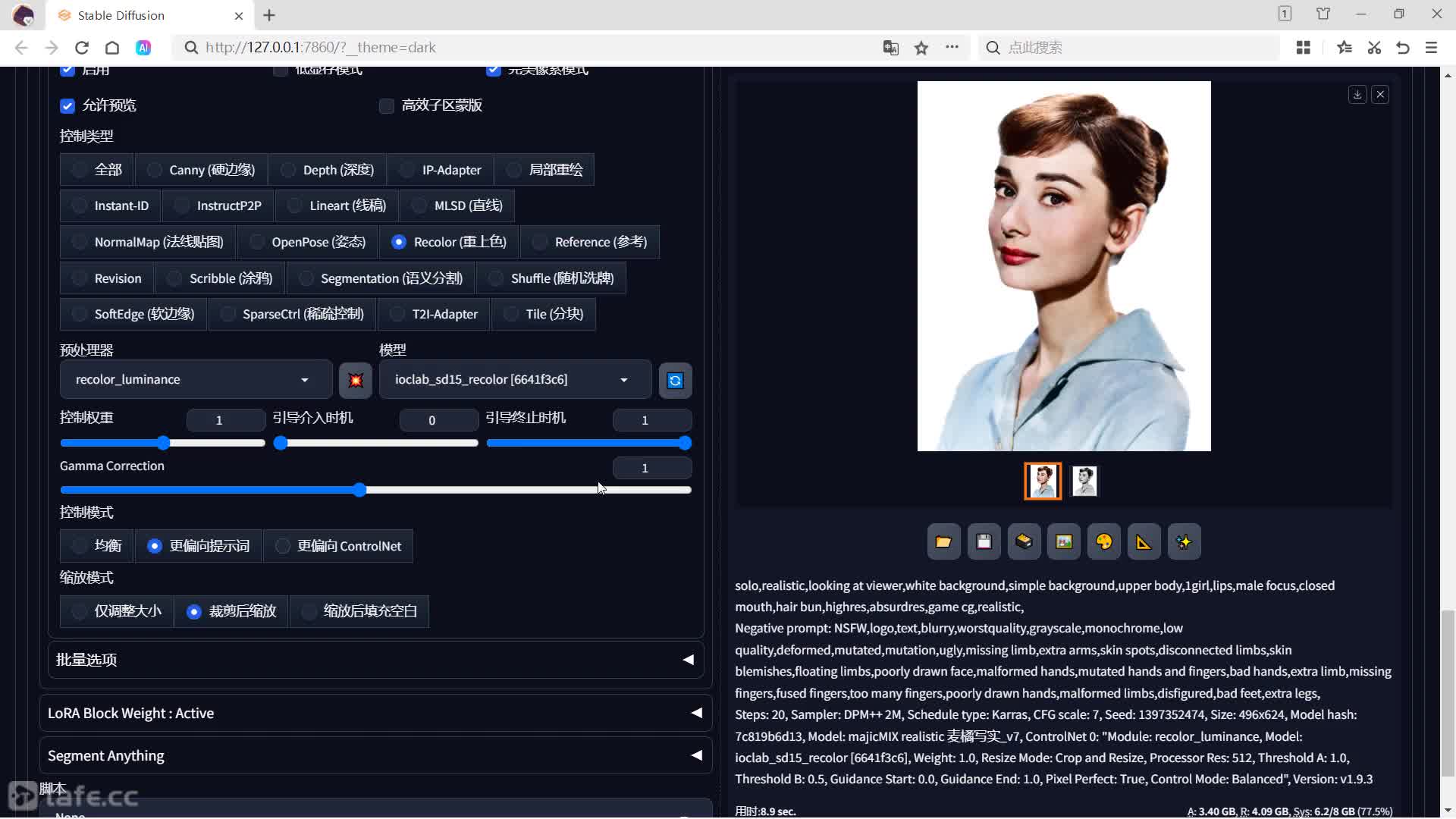The width and height of the screenshot is (1456, 819).
Task: Select 局部重绘 control type
Action: pyautogui.click(x=544, y=170)
